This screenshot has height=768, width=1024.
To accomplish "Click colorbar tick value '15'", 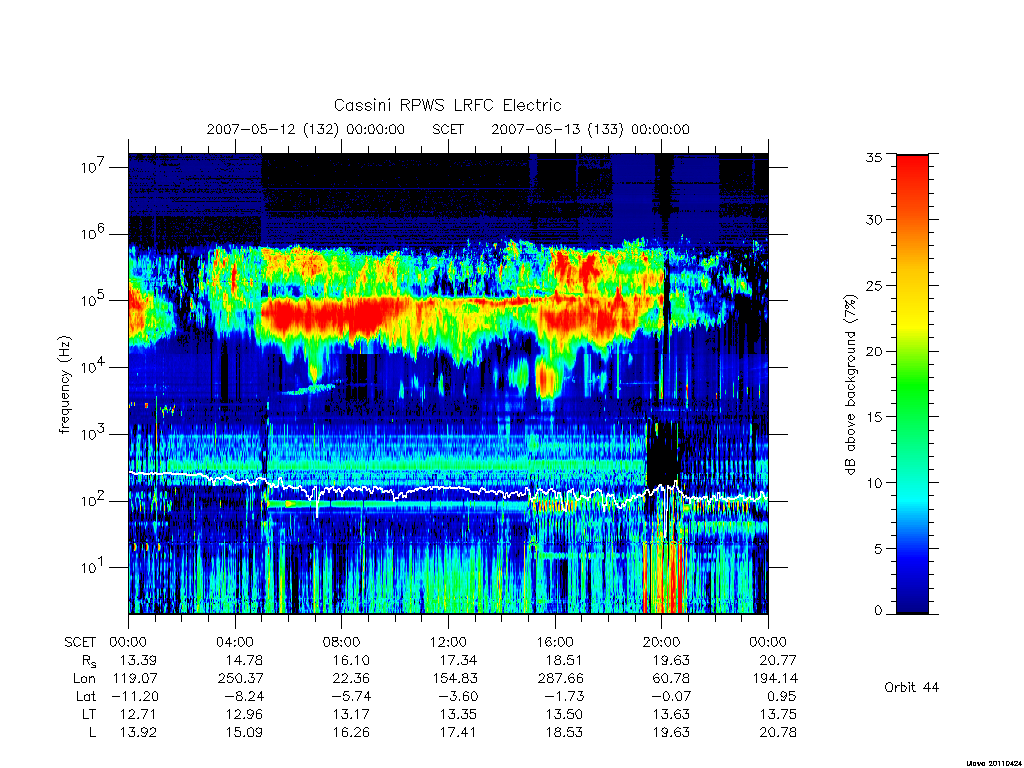I will [x=874, y=417].
